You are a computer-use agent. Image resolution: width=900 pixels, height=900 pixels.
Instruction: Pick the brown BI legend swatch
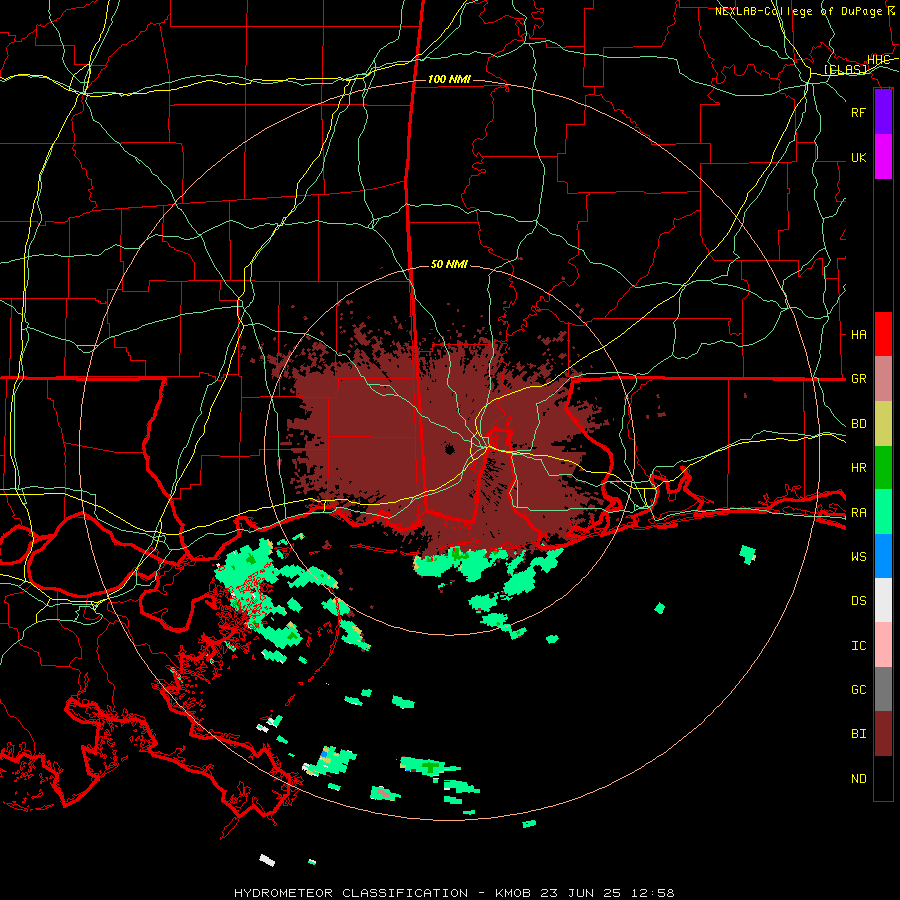coord(883,734)
